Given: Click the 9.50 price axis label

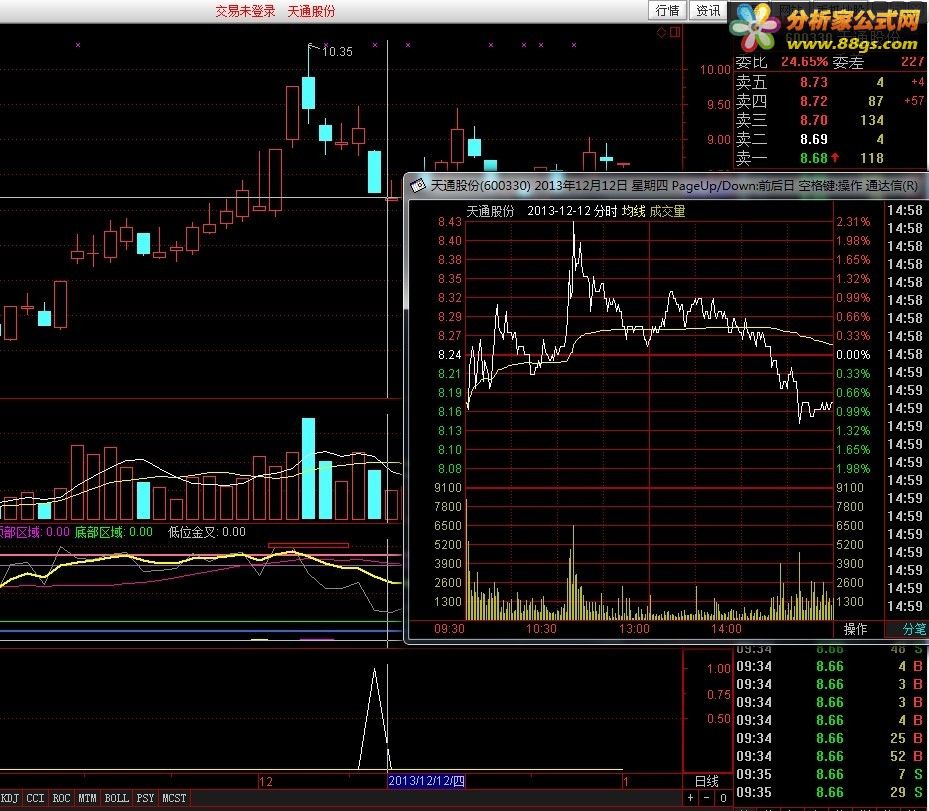Looking at the screenshot, I should click(719, 104).
